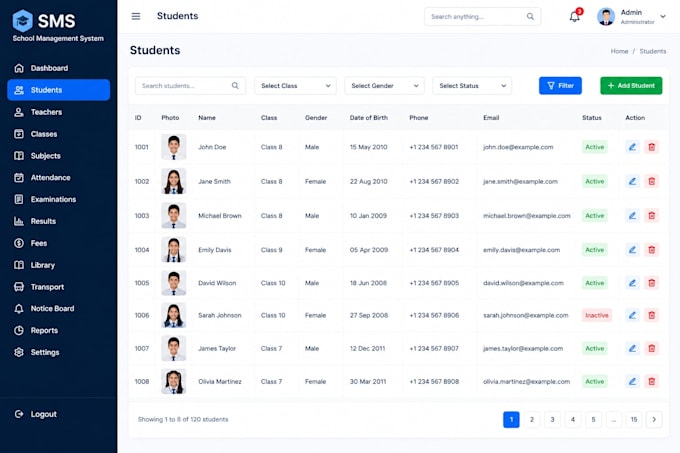Screen dimensions: 680x453
Task: Go to page 4
Action: tap(572, 419)
